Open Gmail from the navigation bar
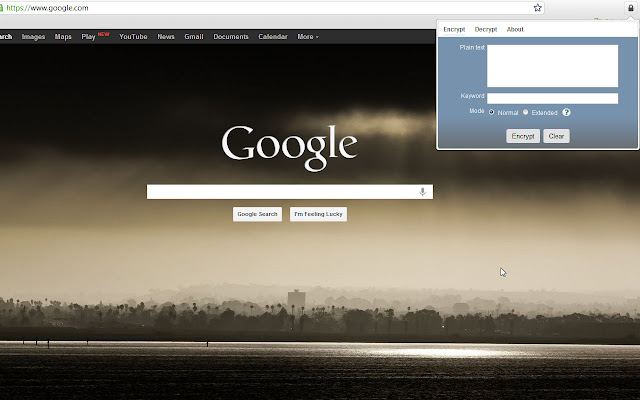This screenshot has height=400, width=640. [x=193, y=37]
